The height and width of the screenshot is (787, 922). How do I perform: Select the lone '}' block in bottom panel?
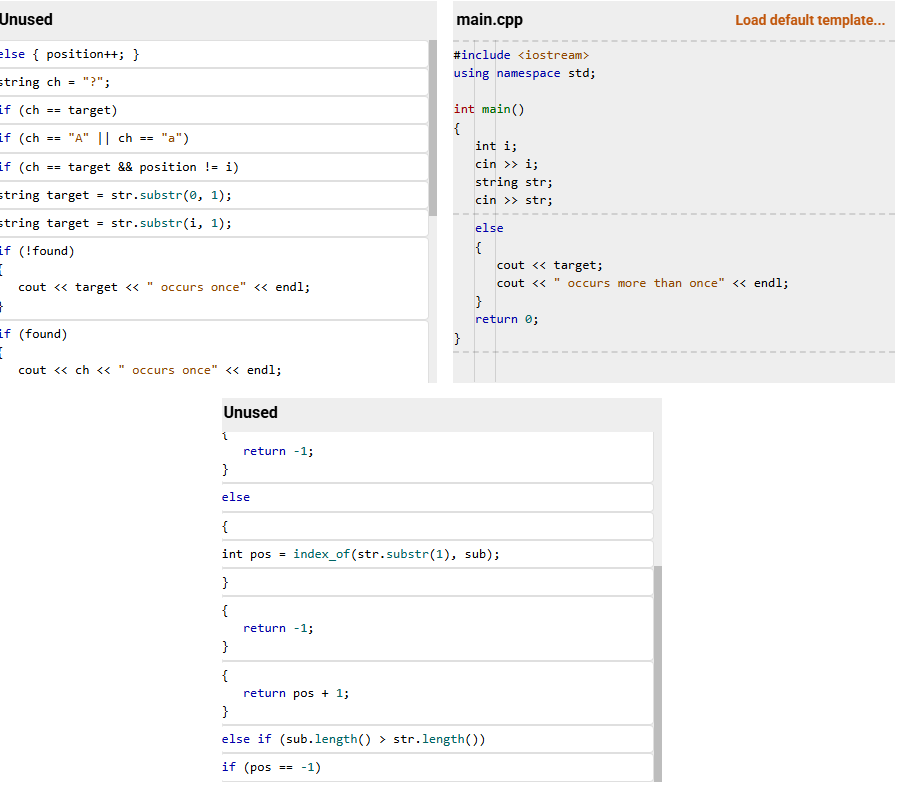[x=437, y=582]
